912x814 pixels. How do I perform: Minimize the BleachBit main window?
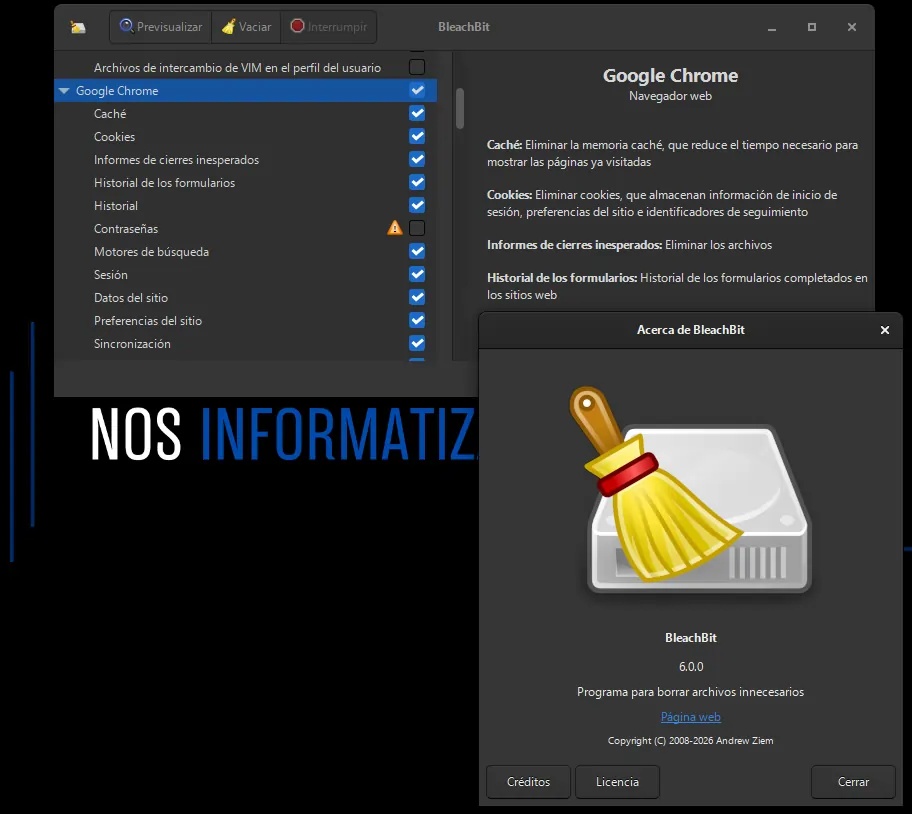pyautogui.click(x=772, y=27)
